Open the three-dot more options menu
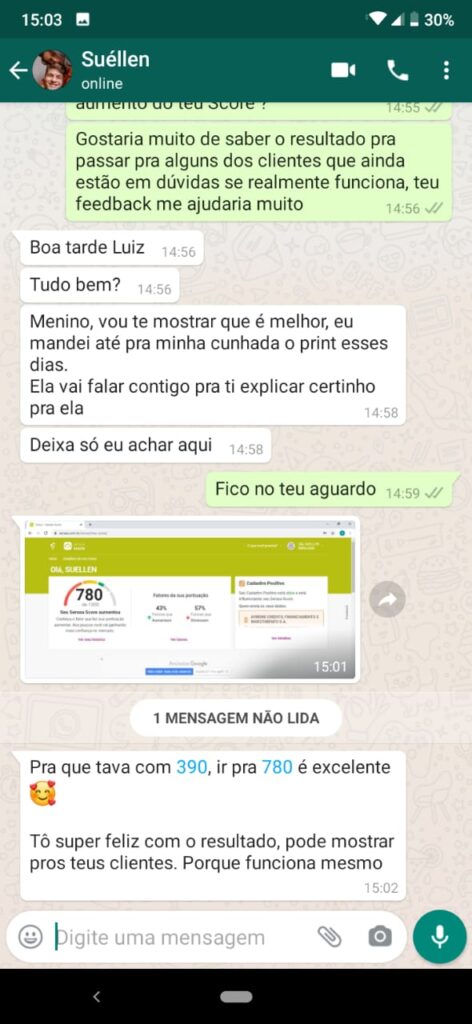 tap(446, 70)
